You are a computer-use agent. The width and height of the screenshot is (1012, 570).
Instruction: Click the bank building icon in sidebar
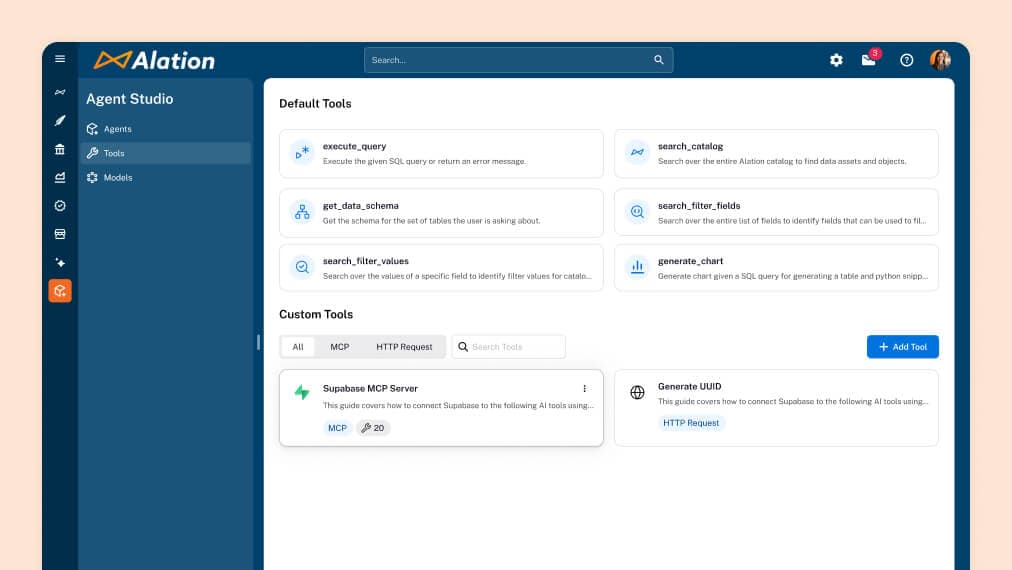(x=60, y=149)
